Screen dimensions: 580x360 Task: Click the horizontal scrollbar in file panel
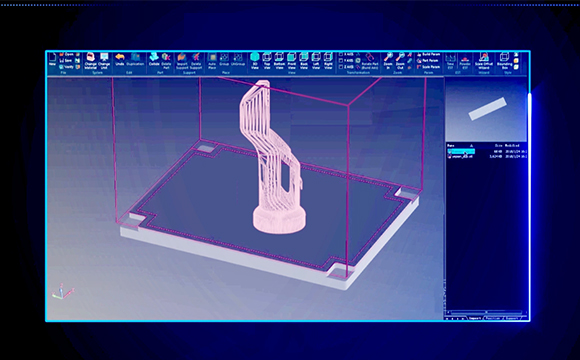[485, 313]
